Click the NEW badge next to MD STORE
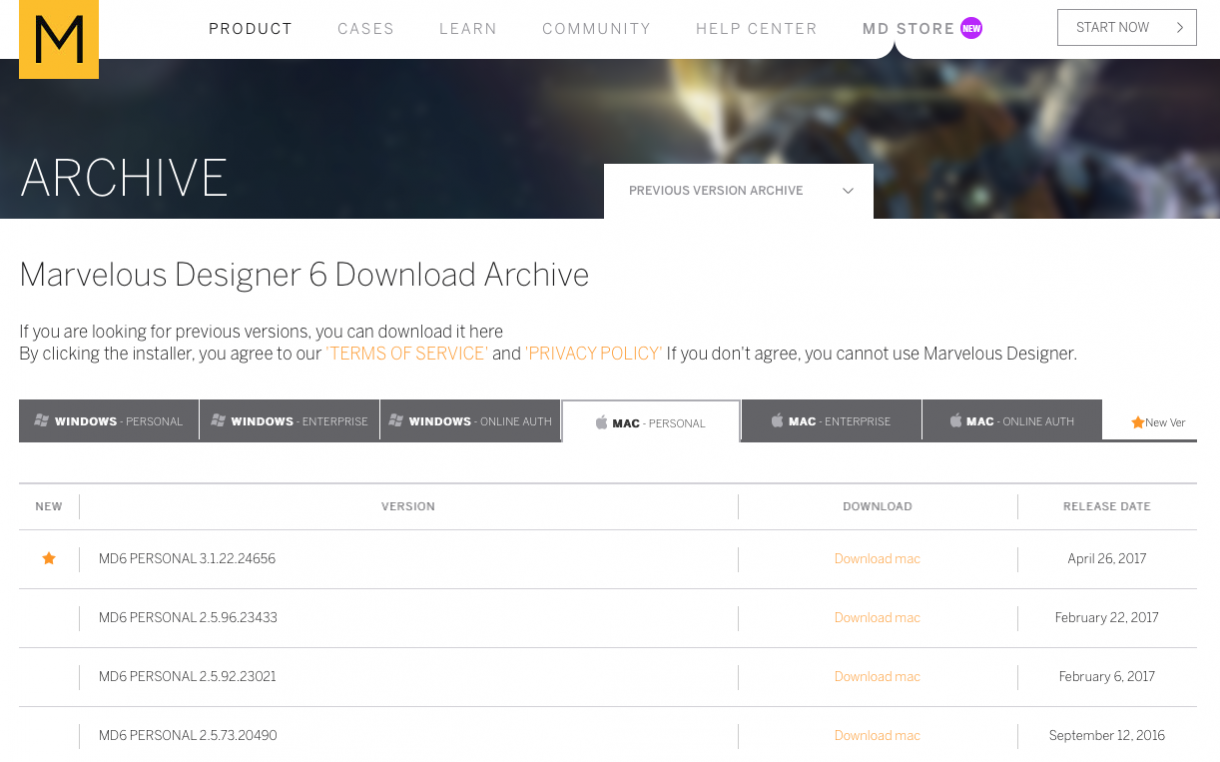Screen dimensions: 1220x762 pyautogui.click(x=971, y=28)
